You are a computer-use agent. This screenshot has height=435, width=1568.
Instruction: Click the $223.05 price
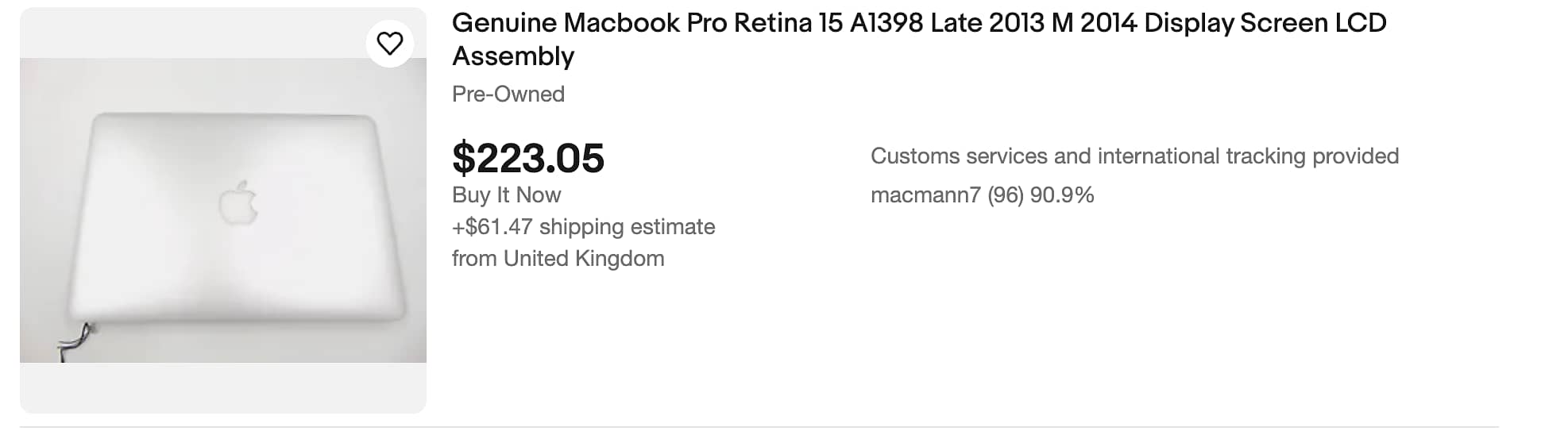pos(527,158)
